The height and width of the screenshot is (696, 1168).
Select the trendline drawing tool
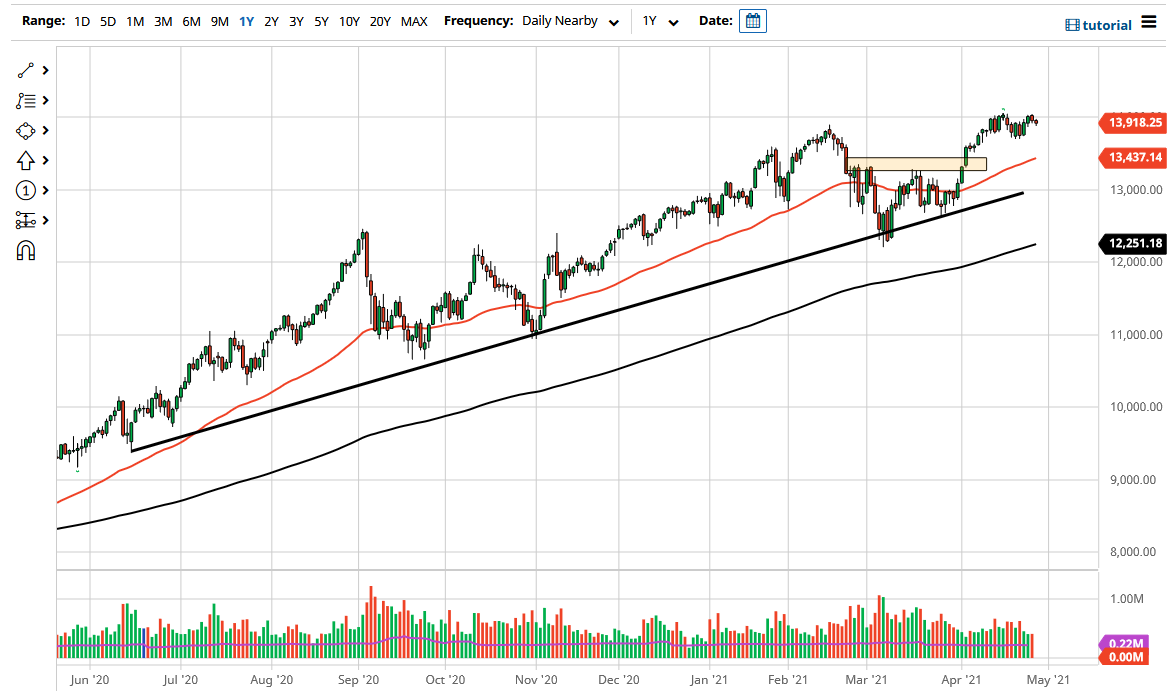27,70
